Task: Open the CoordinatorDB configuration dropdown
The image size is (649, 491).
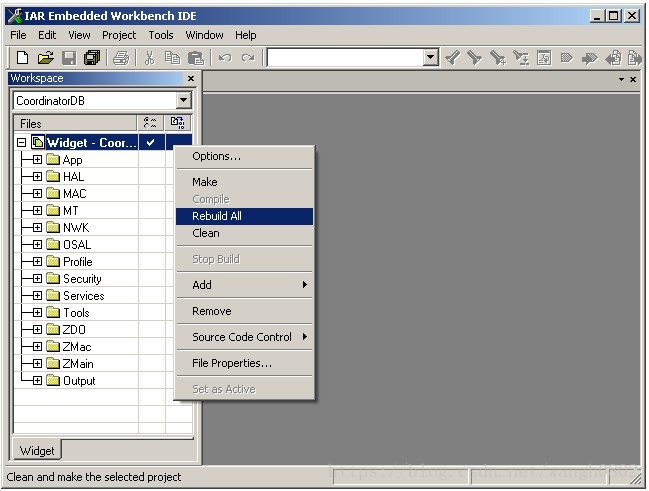Action: point(183,101)
